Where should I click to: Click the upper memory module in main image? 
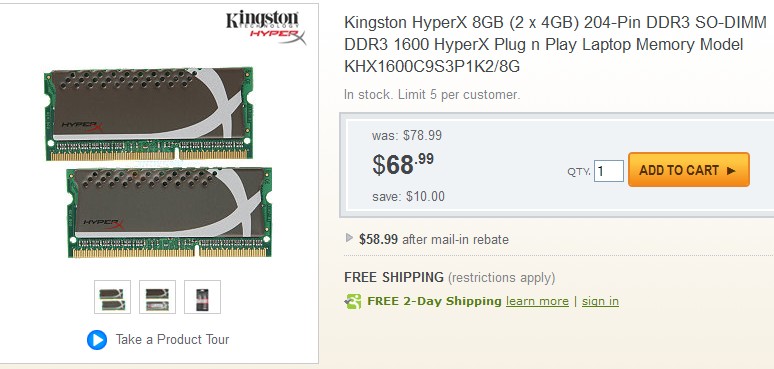[149, 114]
